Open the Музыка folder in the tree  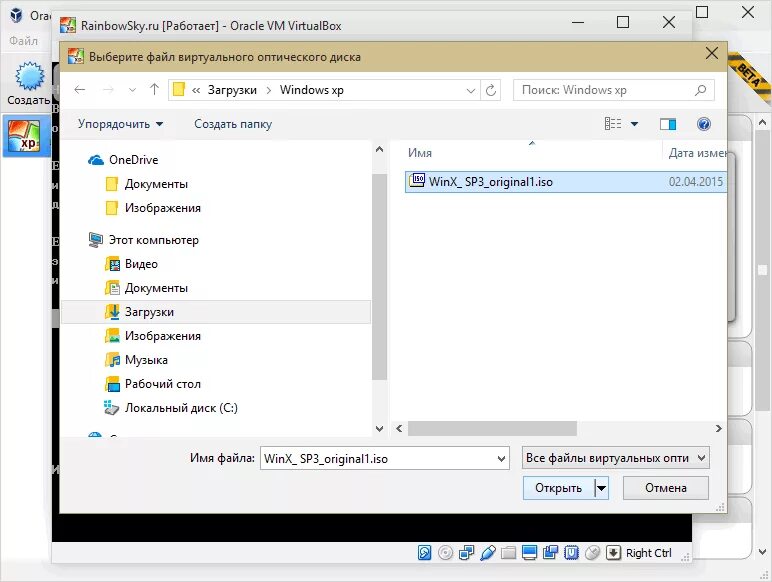point(146,360)
